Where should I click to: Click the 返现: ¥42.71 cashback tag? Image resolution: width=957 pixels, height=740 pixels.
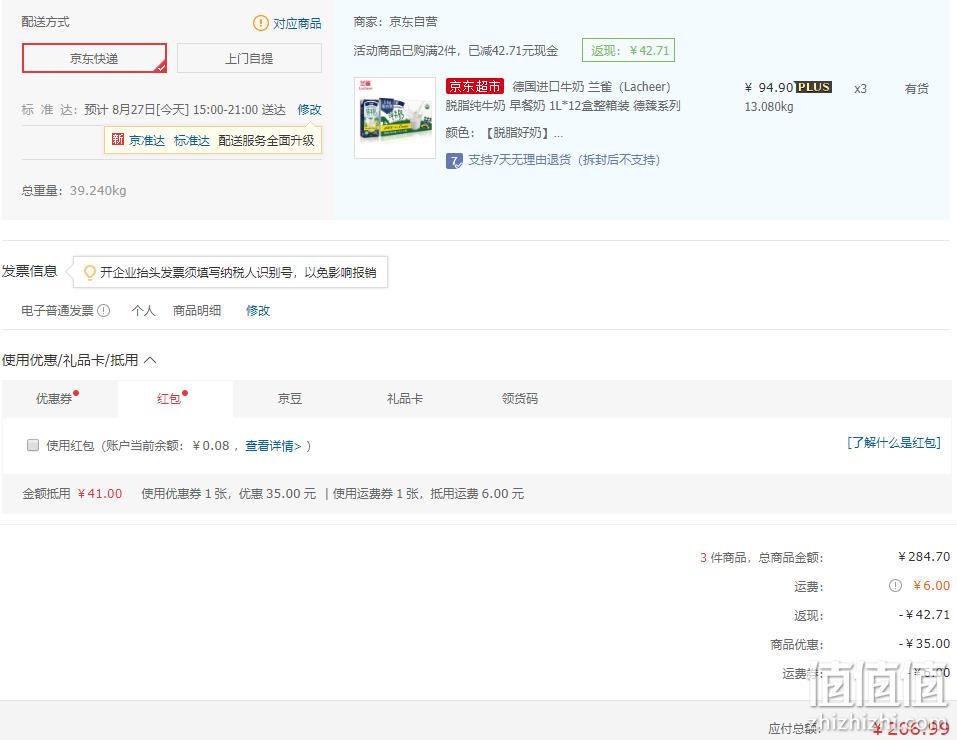(629, 50)
